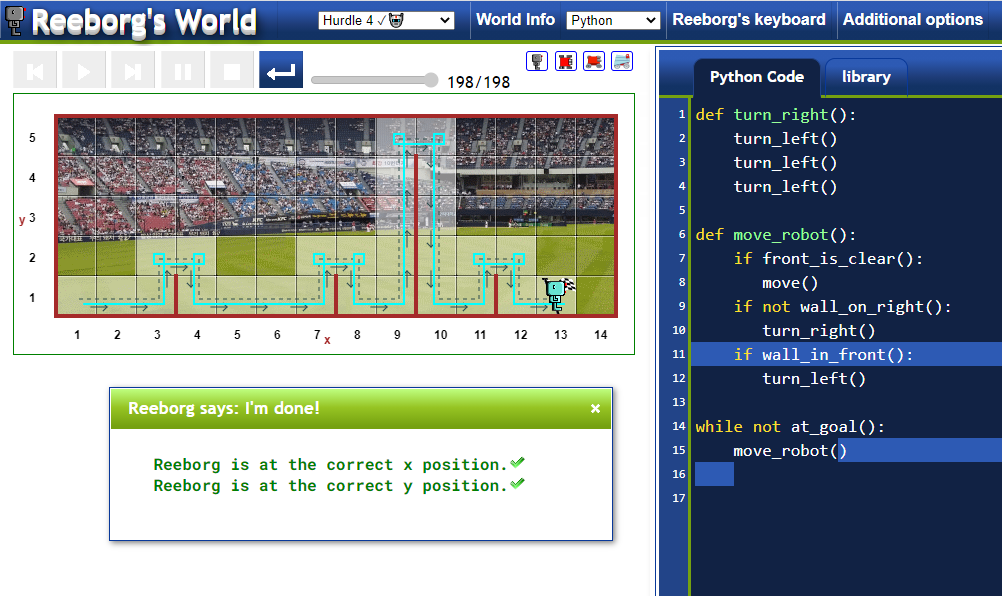The height and width of the screenshot is (596, 1002).
Task: Select the gray classic robot image
Action: click(537, 61)
